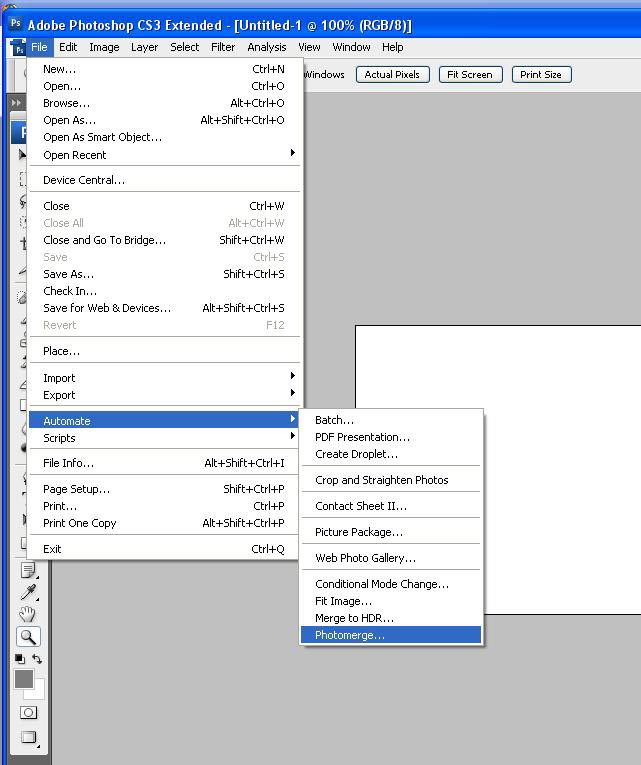The image size is (641, 765).
Task: Expand the Open Recent submenu
Action: point(164,155)
